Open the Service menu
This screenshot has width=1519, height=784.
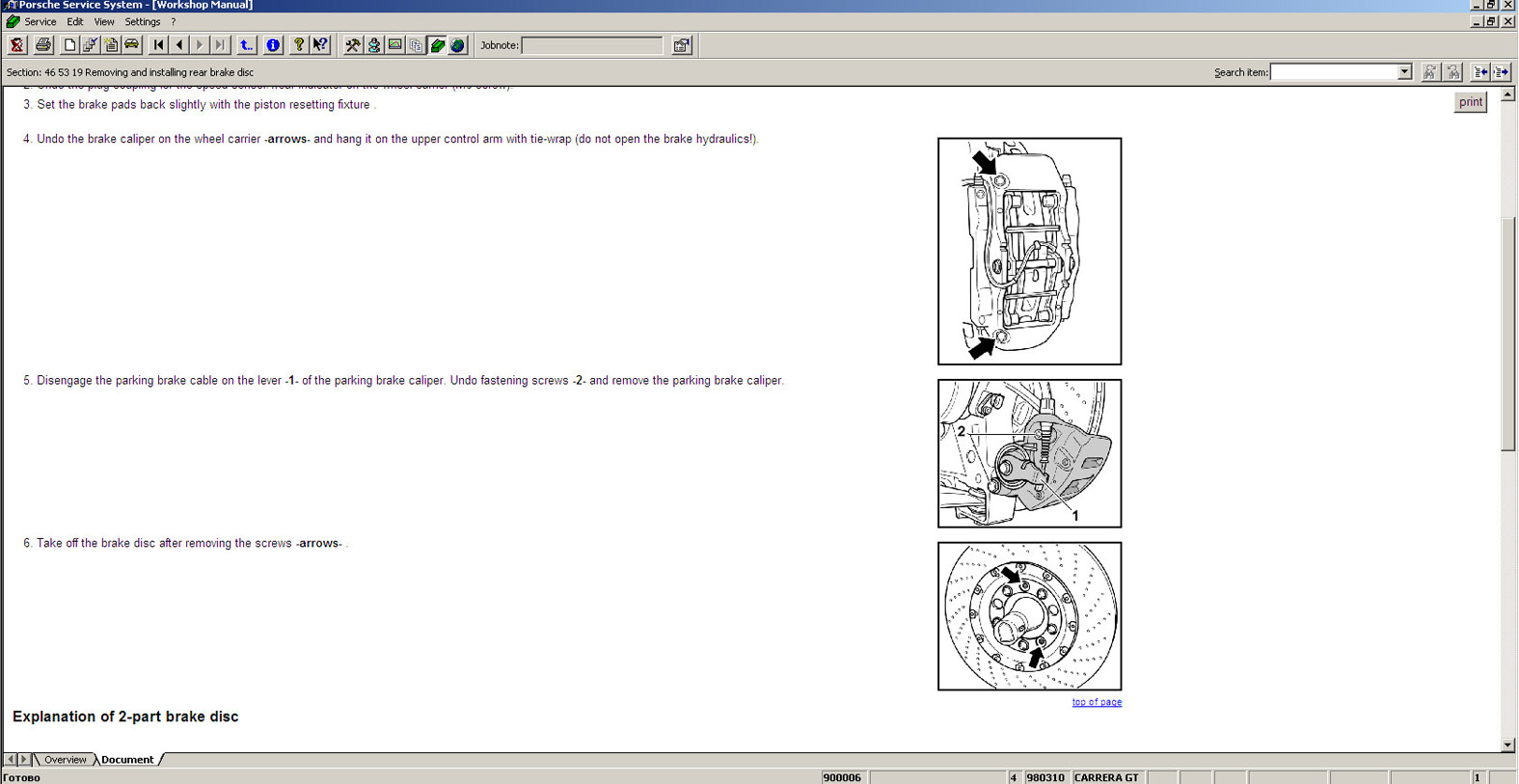tap(40, 21)
